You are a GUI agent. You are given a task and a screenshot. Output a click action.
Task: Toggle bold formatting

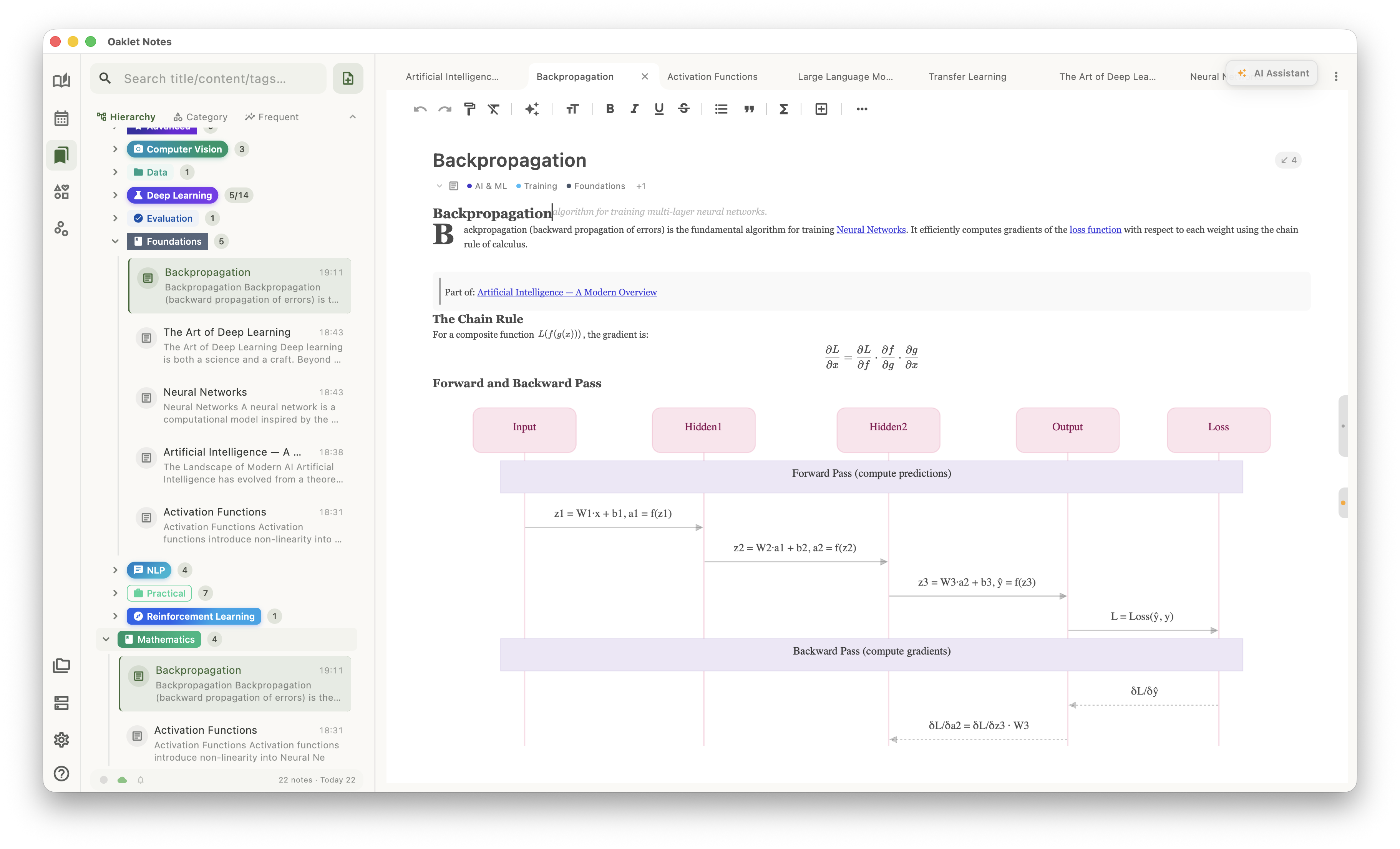coord(610,109)
